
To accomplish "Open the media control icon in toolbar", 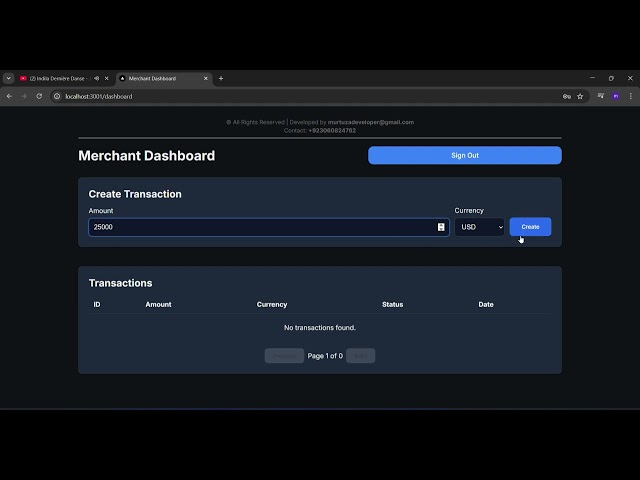I will click(601, 96).
